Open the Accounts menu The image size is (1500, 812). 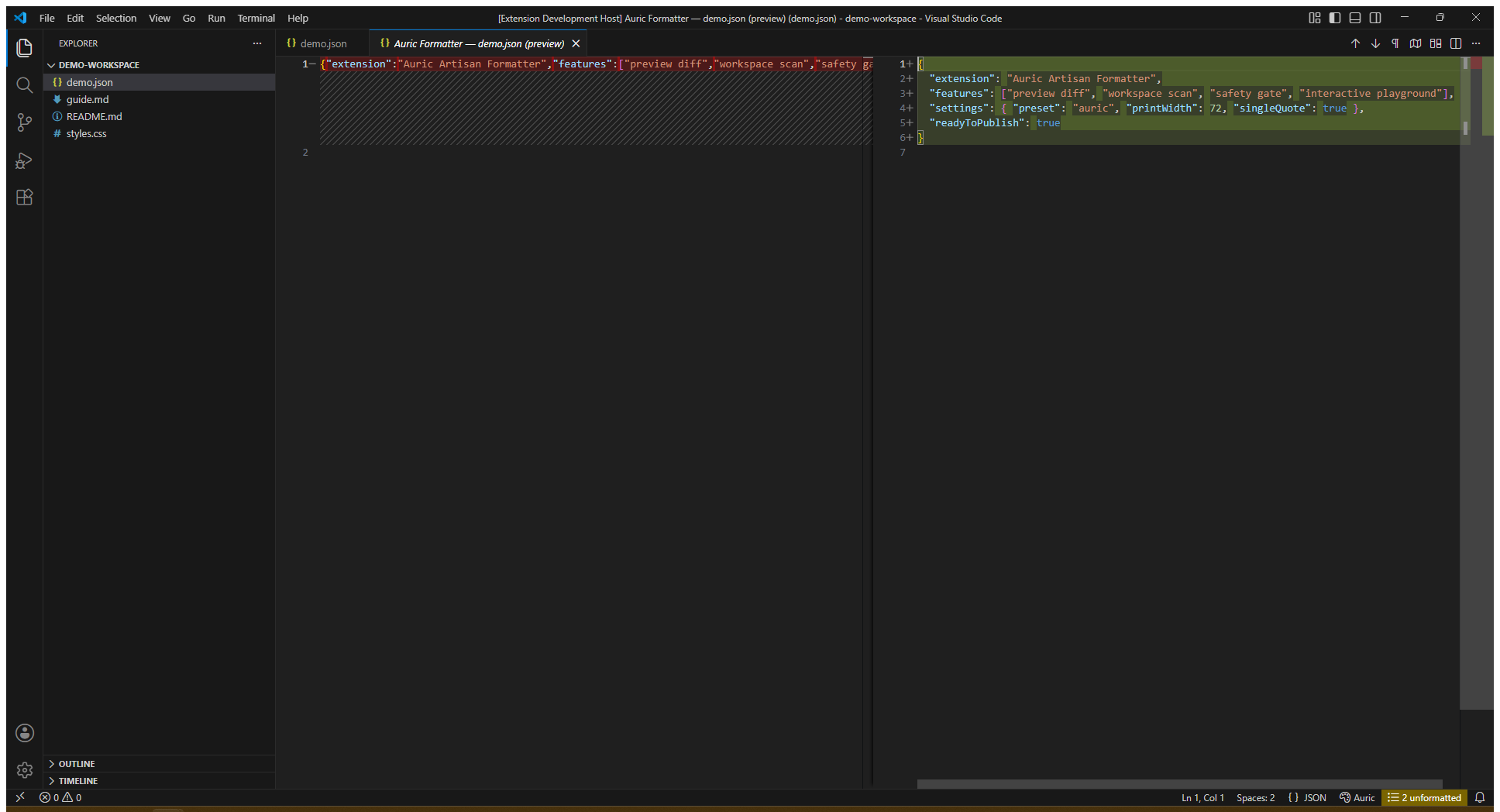(25, 733)
